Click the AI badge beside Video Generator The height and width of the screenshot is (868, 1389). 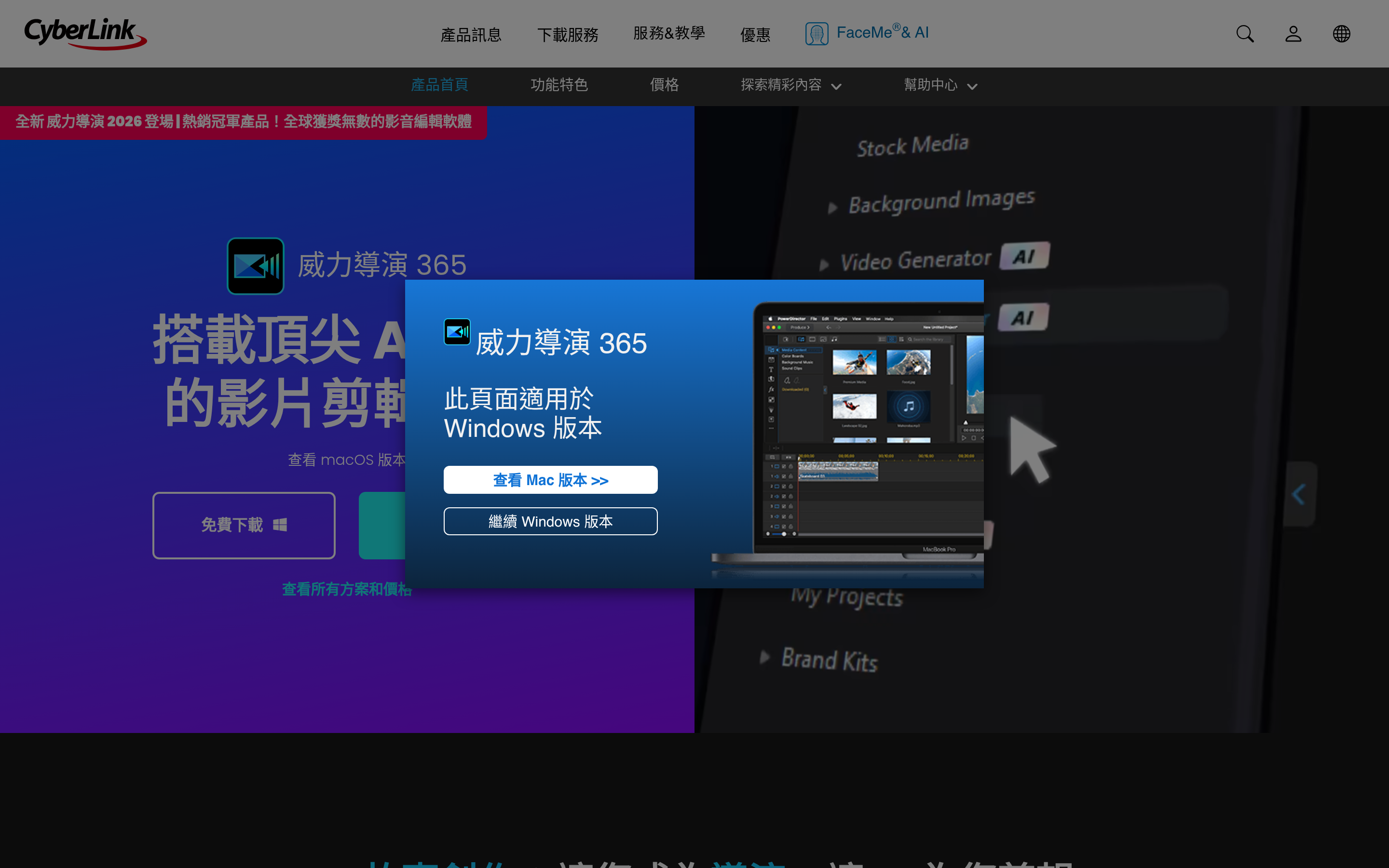point(1024,256)
